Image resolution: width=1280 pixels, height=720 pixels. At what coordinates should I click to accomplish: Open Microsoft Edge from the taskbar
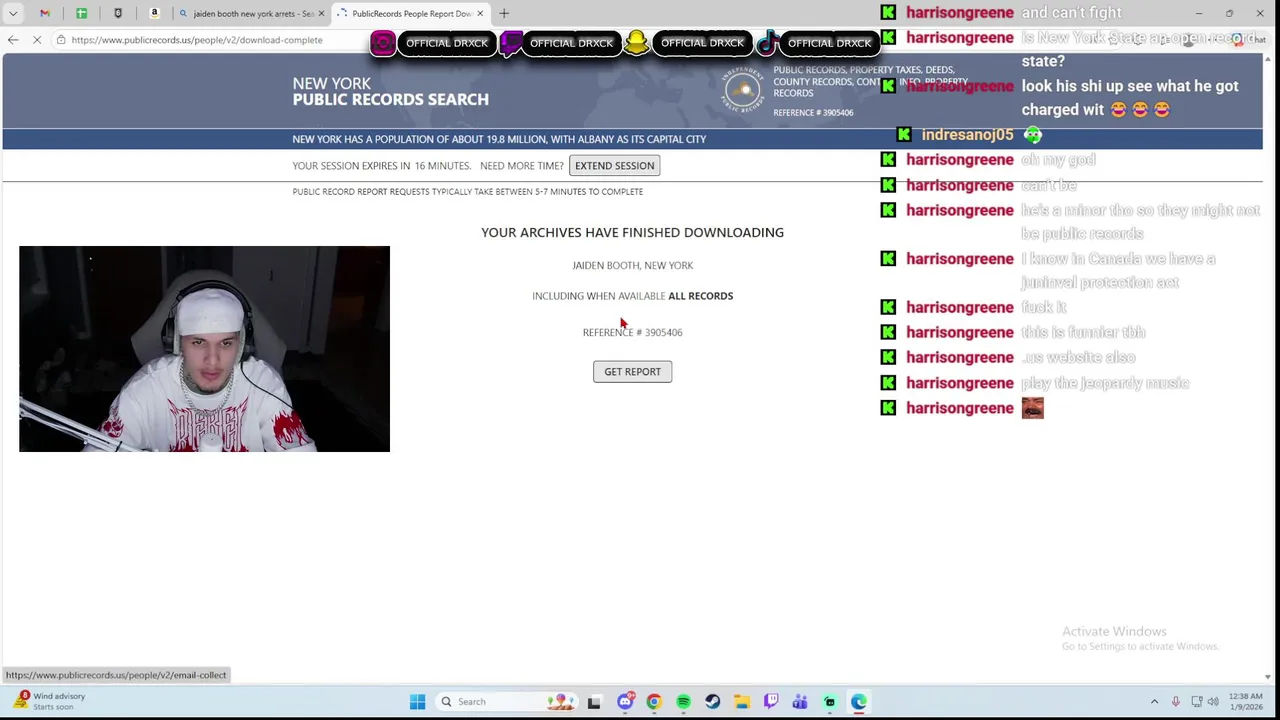point(859,702)
